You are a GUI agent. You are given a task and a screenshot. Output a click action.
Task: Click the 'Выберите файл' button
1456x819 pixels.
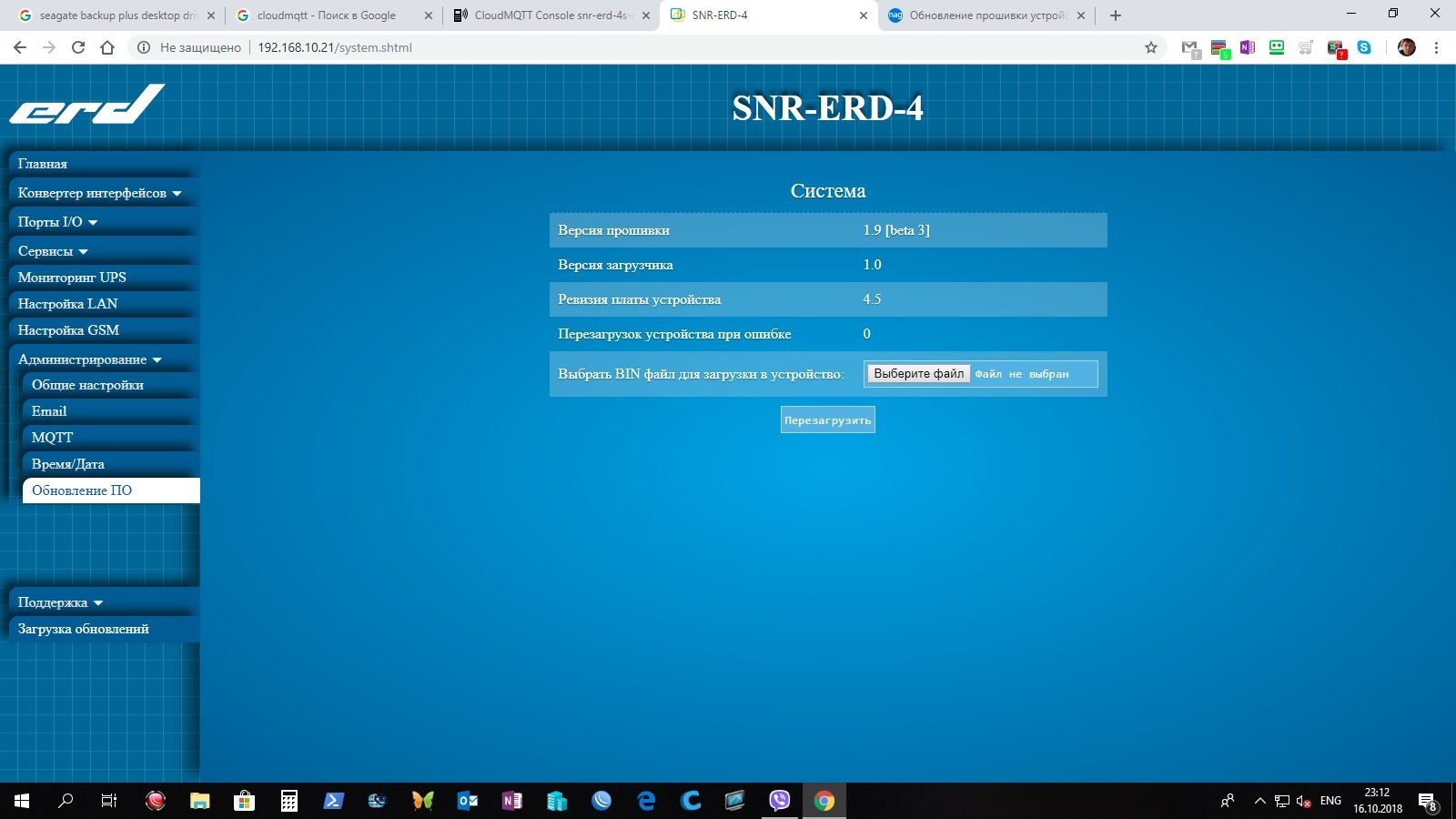(x=919, y=374)
